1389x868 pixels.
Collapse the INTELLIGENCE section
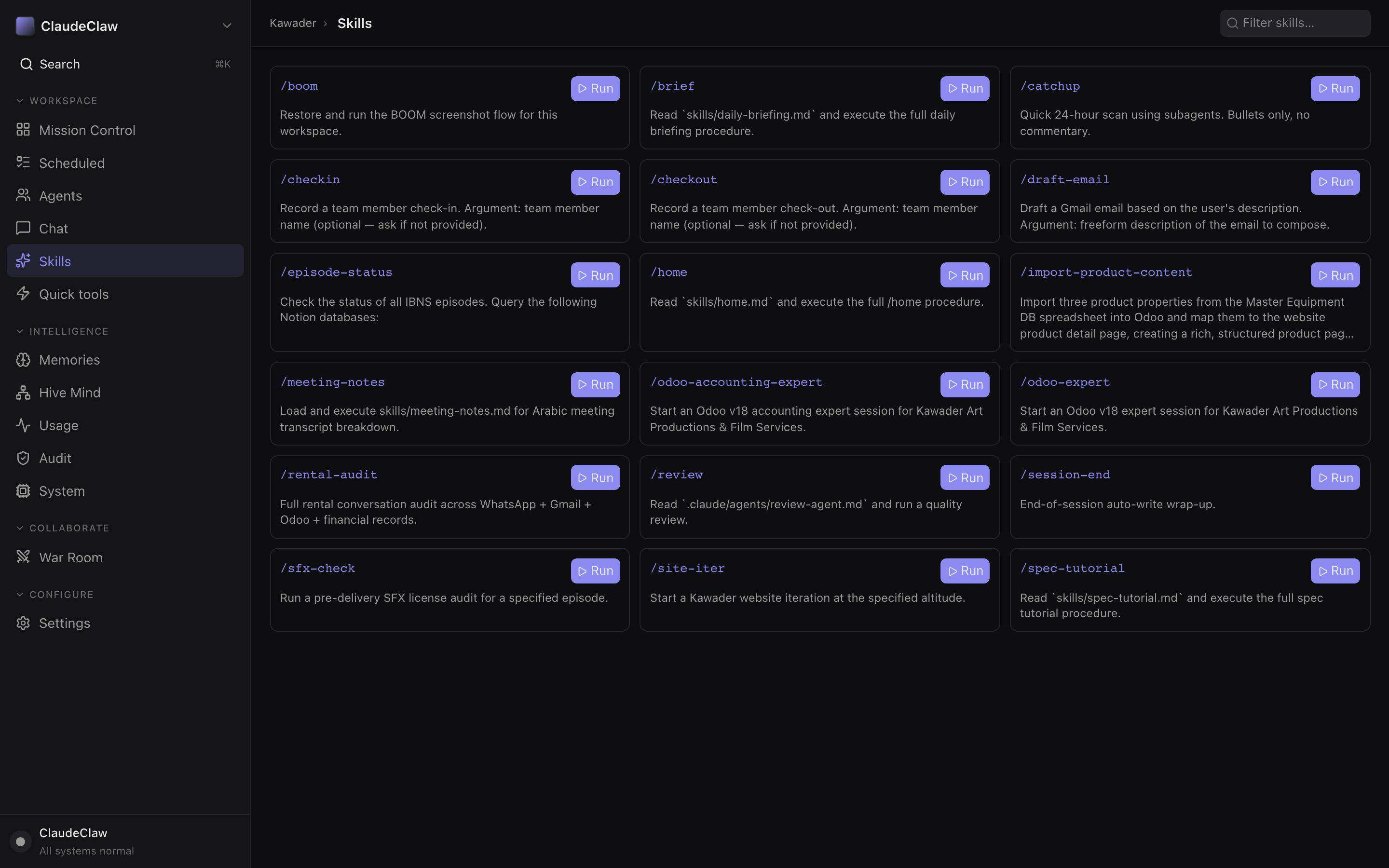point(61,331)
